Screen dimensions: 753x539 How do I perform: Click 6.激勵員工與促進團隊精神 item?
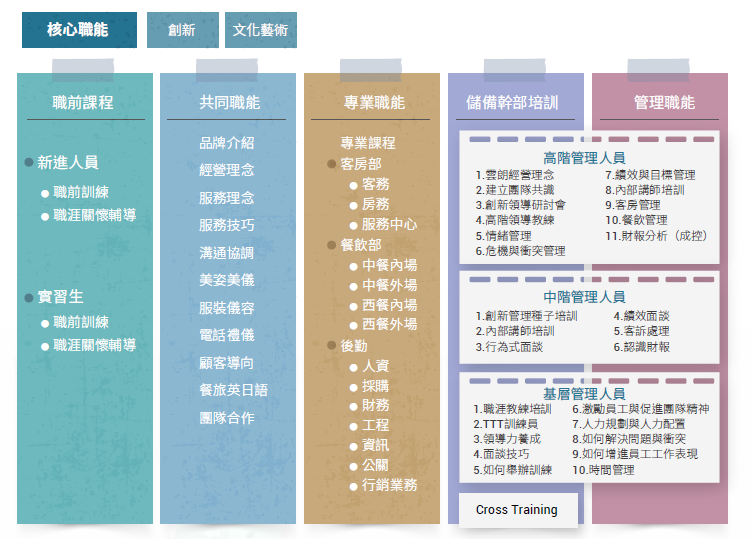point(641,409)
